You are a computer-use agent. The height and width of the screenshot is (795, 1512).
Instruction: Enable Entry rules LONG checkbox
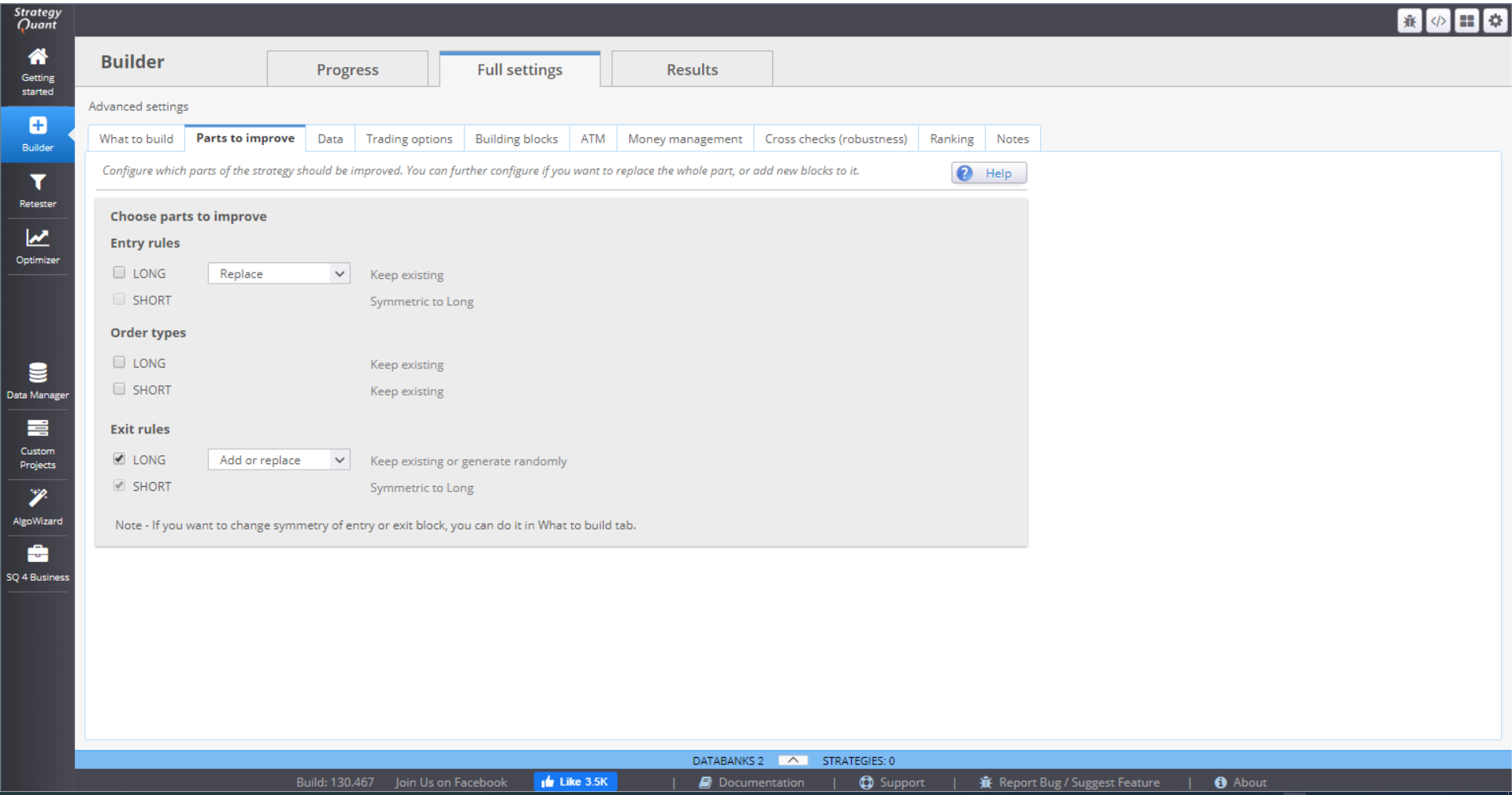click(119, 273)
